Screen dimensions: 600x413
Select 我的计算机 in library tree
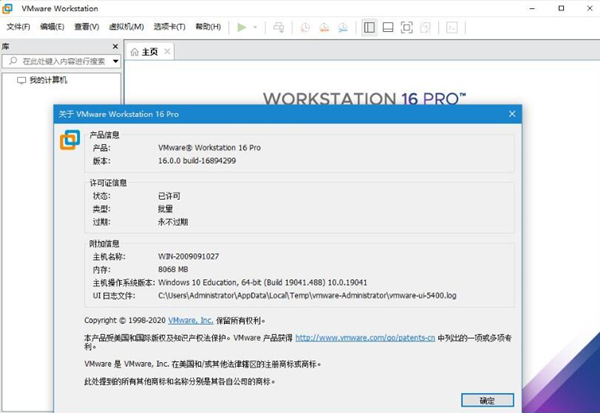[47, 81]
